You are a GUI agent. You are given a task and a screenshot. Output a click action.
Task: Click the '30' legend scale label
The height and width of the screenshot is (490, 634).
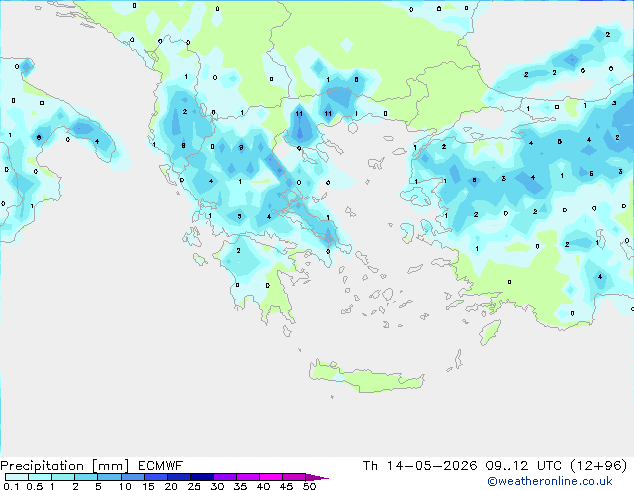click(217, 486)
